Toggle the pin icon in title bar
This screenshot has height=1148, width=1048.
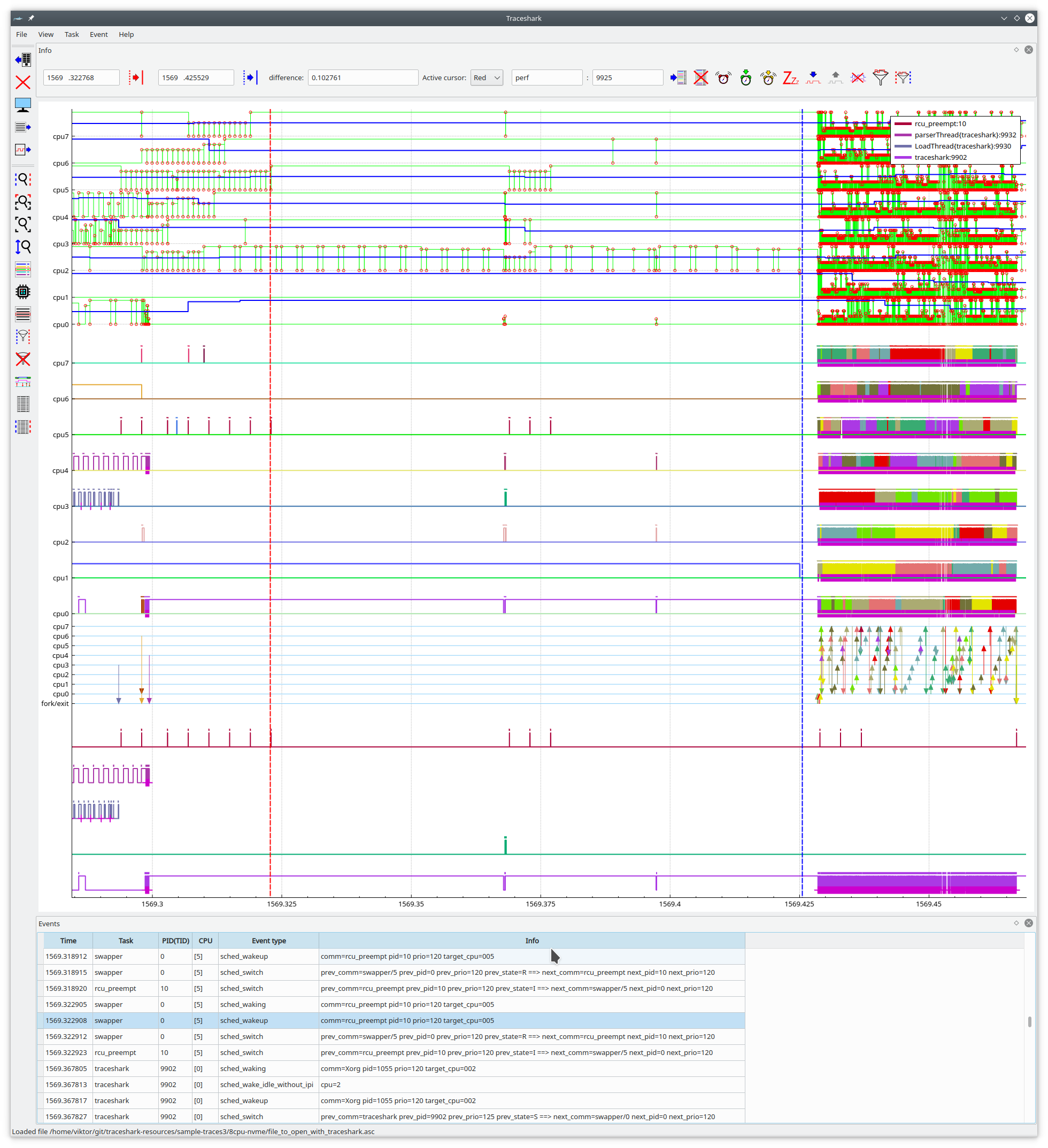pos(32,18)
